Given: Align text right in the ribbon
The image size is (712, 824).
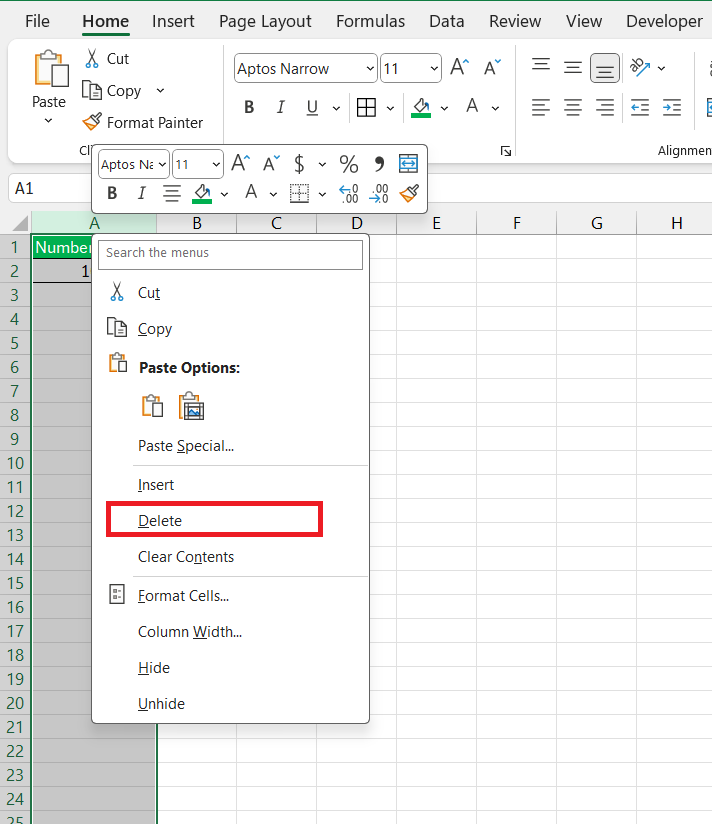Looking at the screenshot, I should [605, 107].
